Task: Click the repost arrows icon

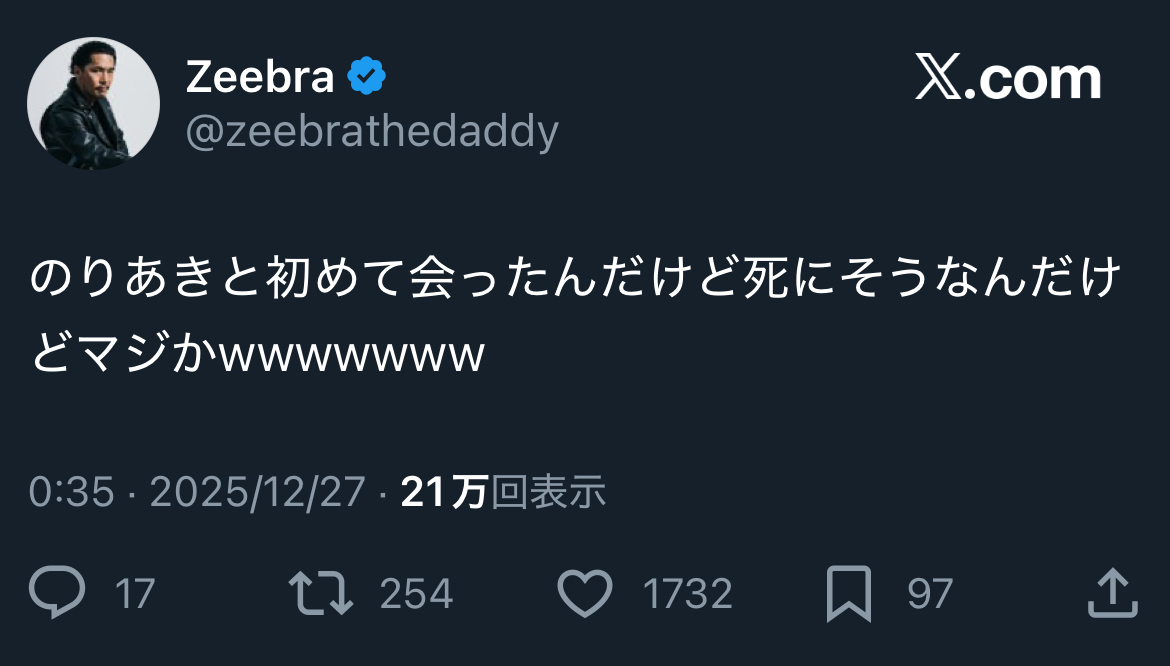Action: [320, 593]
